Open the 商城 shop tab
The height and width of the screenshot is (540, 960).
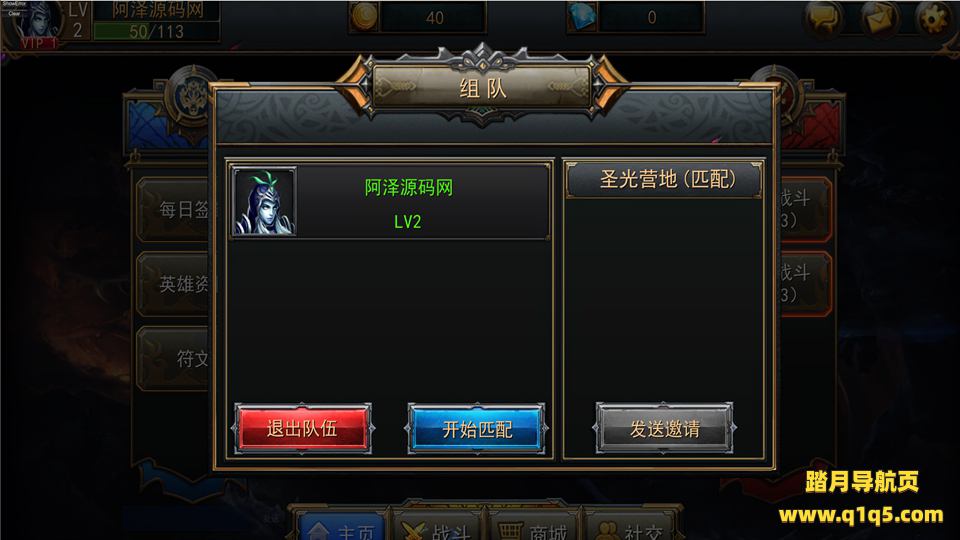pyautogui.click(x=533, y=527)
